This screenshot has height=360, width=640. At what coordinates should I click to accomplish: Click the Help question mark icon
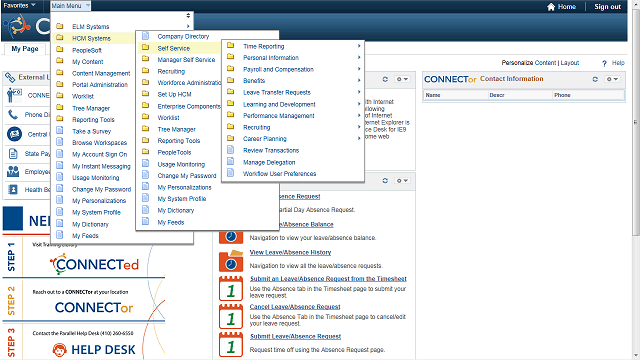point(604,63)
